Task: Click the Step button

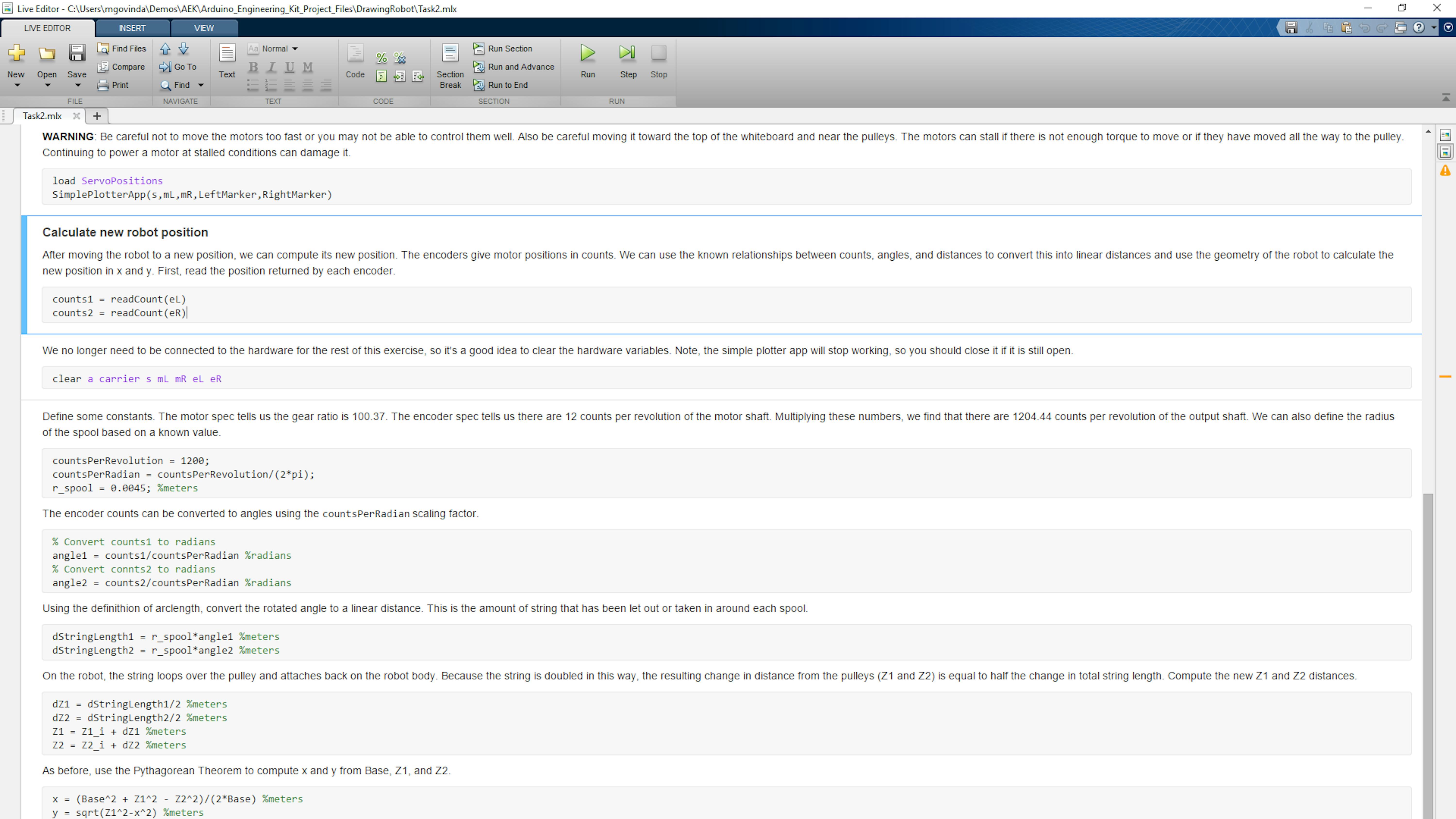Action: (x=628, y=61)
